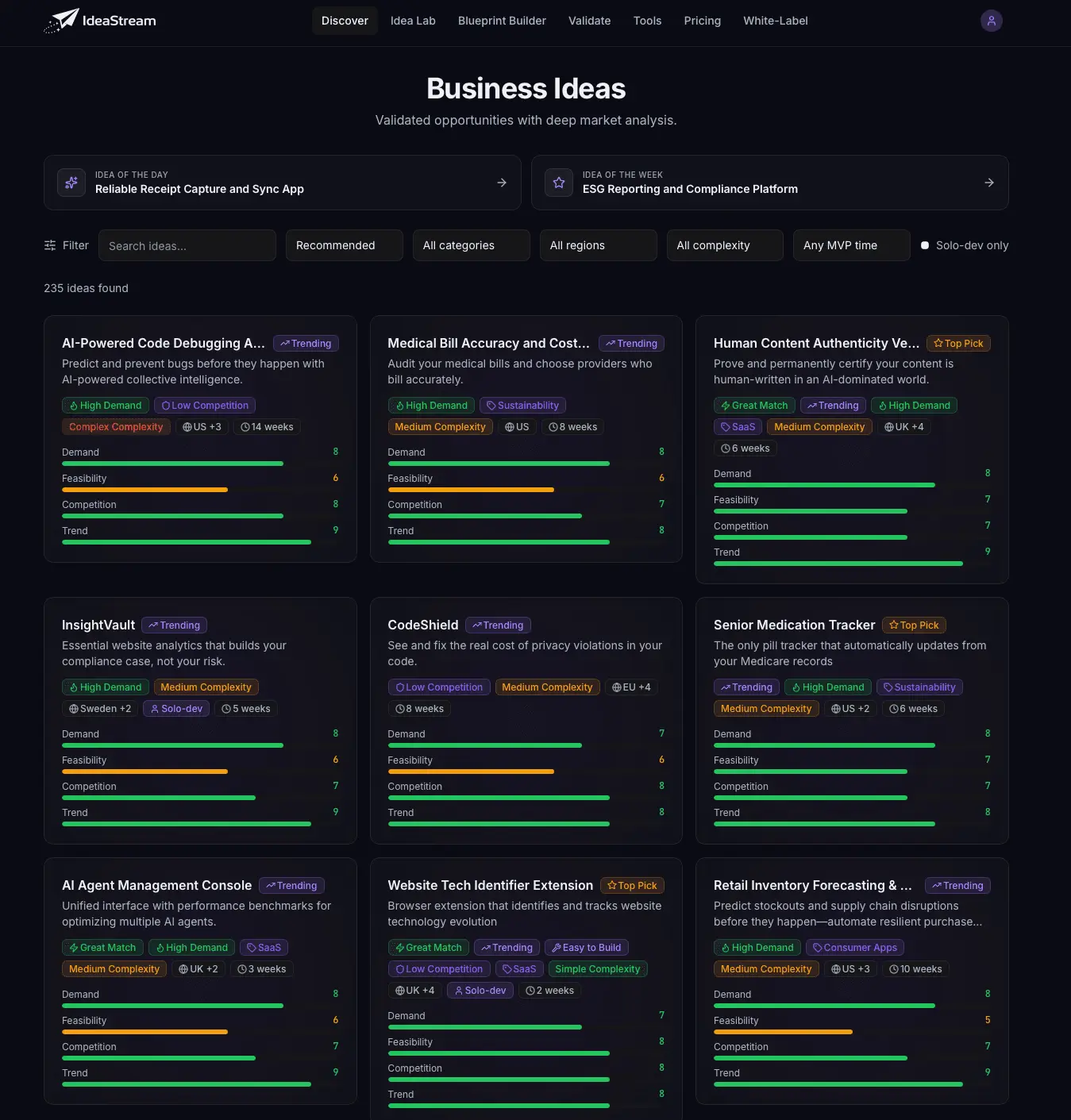Click the Top Pick badge on Website Tech Identifier
Screen dimensions: 1071x1120
pyautogui.click(x=632, y=886)
